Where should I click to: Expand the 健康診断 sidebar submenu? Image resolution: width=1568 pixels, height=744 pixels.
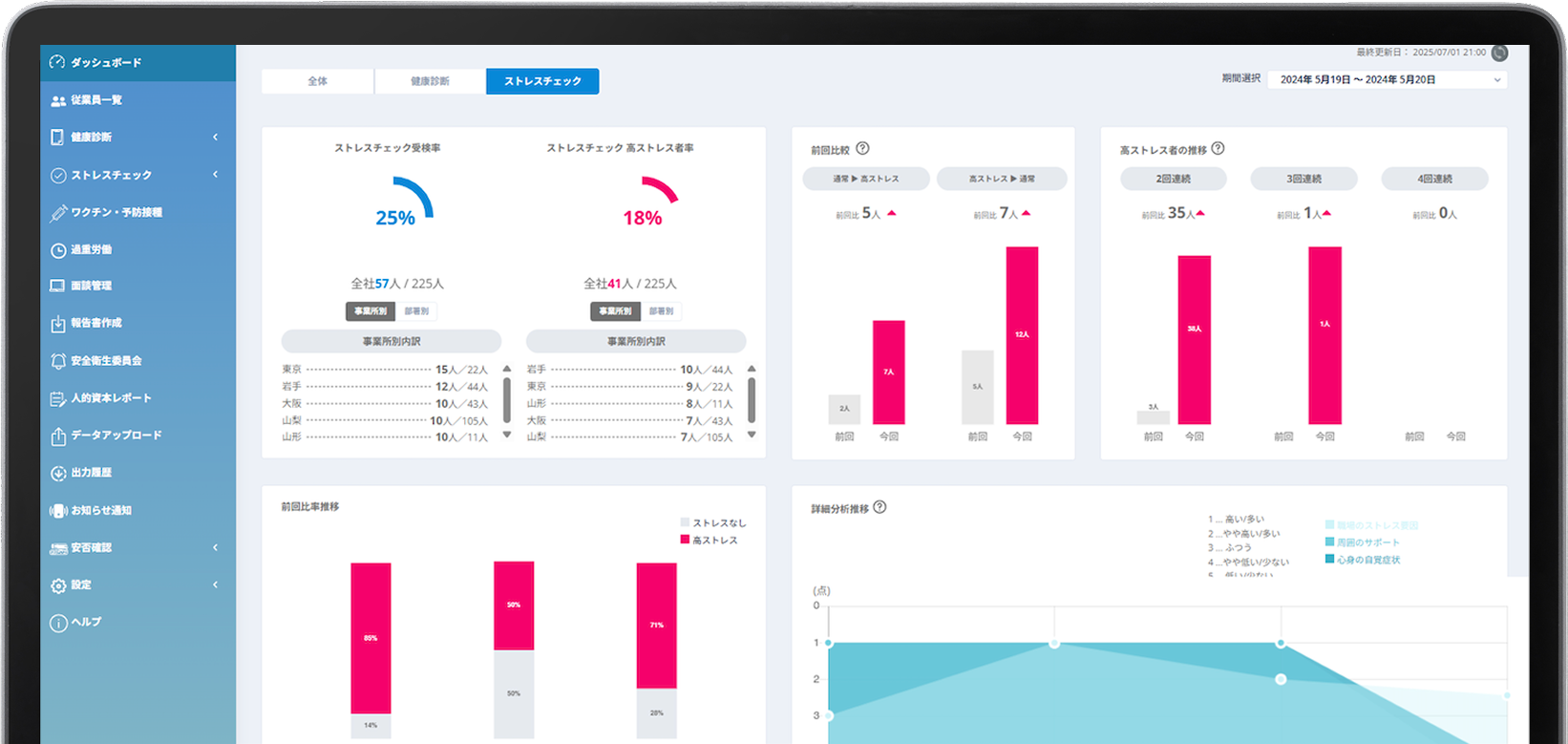pos(215,138)
